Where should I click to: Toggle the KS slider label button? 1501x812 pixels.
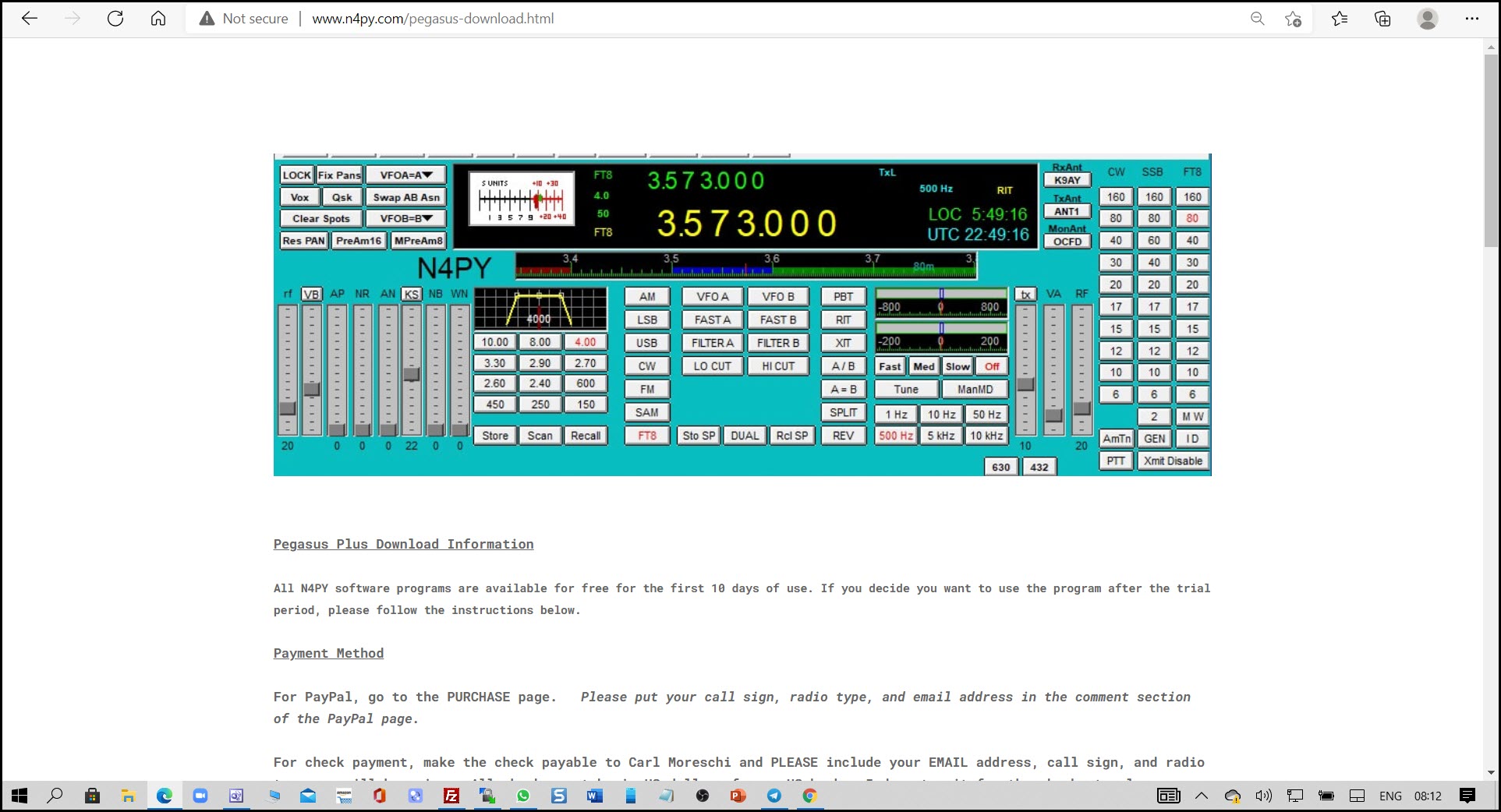pos(411,294)
